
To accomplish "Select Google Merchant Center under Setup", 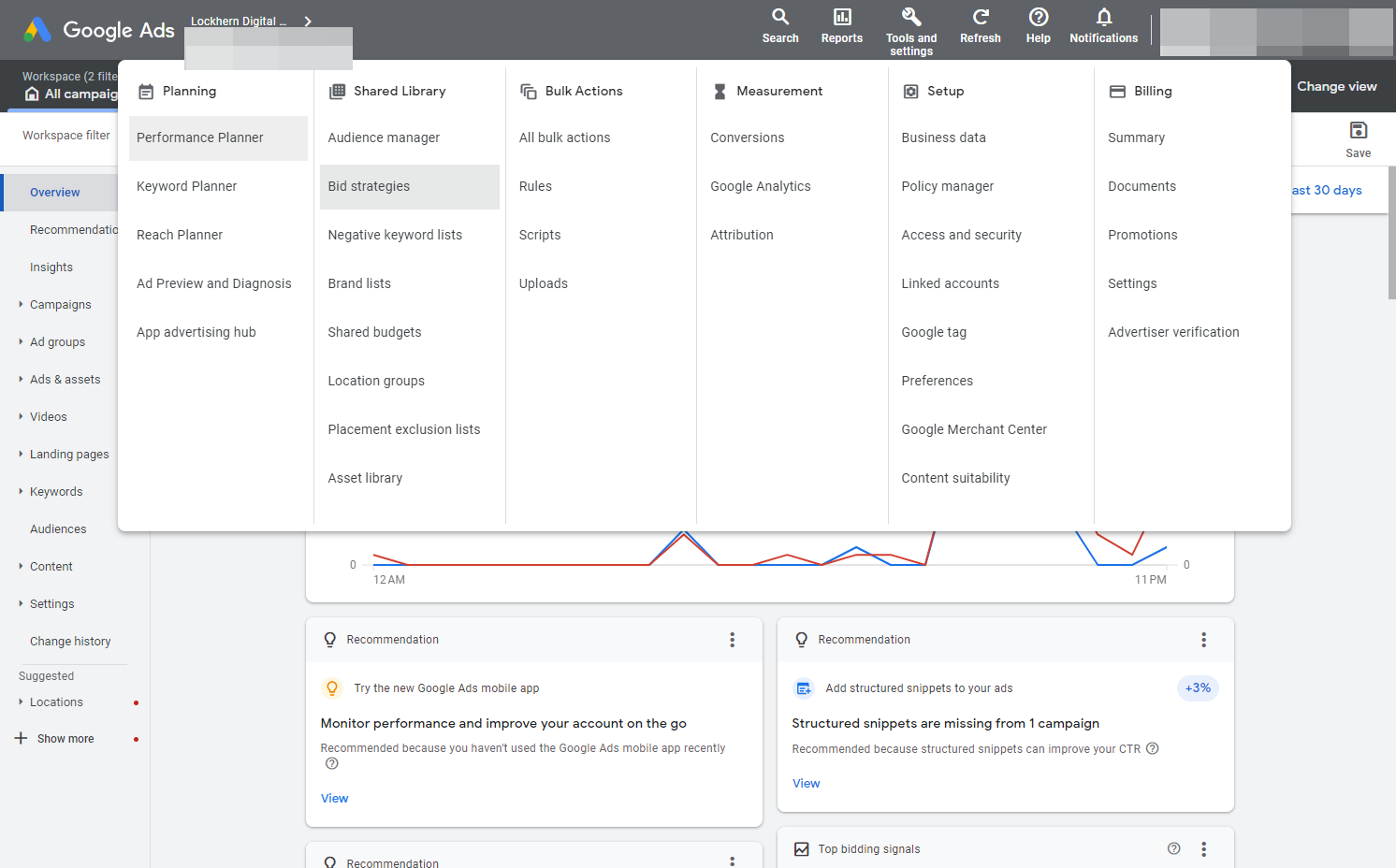I will tap(974, 429).
